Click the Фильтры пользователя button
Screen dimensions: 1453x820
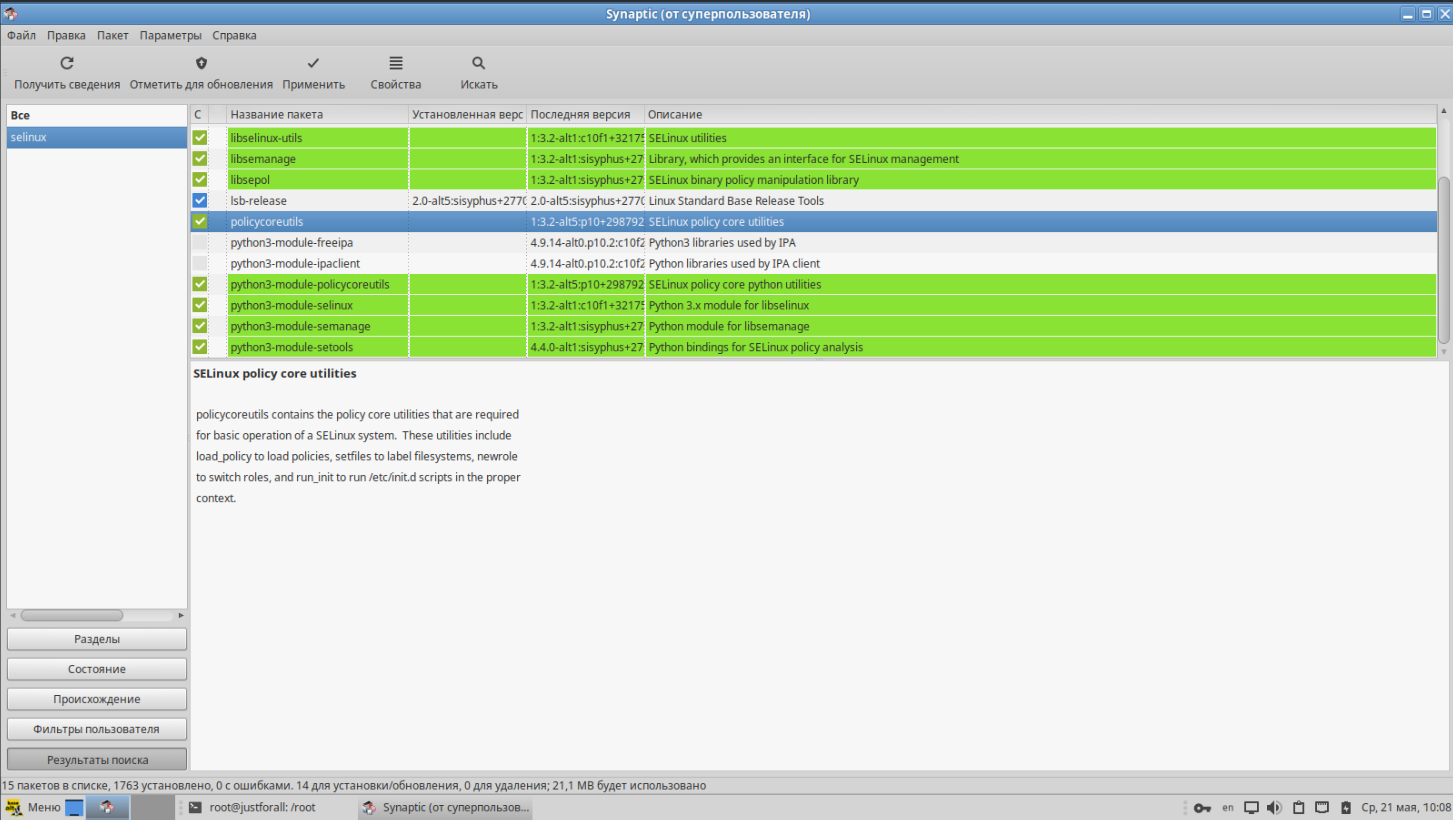click(x=97, y=729)
